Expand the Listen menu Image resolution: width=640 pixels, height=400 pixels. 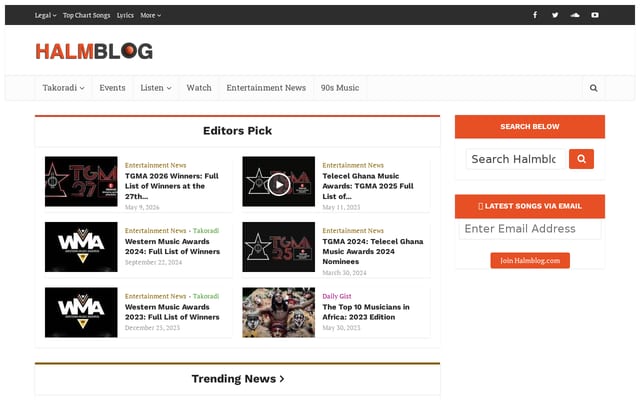click(x=156, y=88)
